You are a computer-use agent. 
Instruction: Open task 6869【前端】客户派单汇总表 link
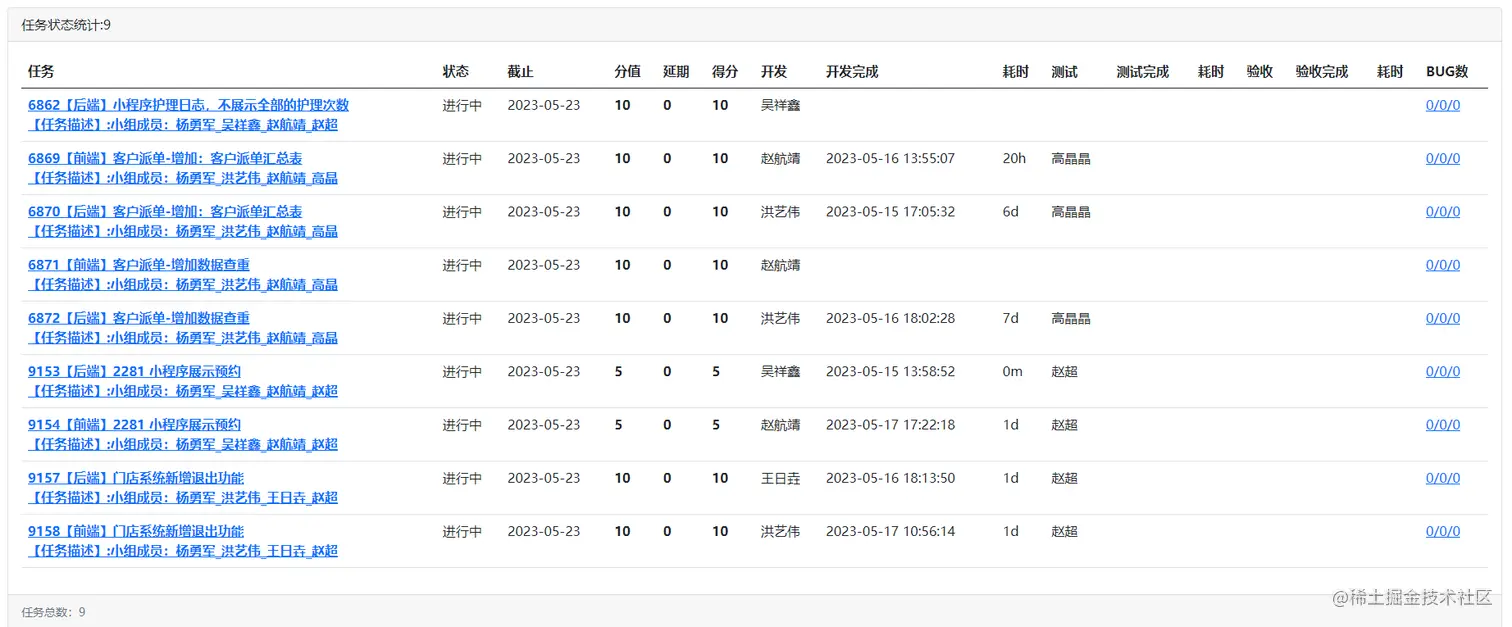click(165, 158)
